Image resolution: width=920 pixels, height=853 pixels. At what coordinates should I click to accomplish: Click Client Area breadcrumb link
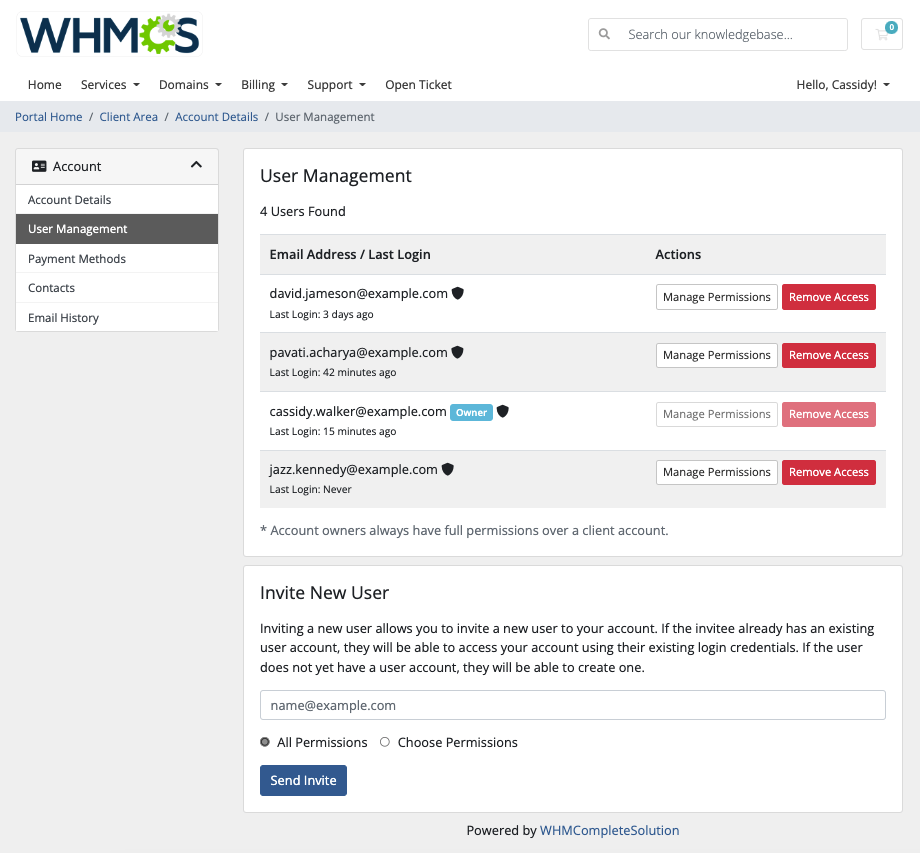(x=128, y=117)
